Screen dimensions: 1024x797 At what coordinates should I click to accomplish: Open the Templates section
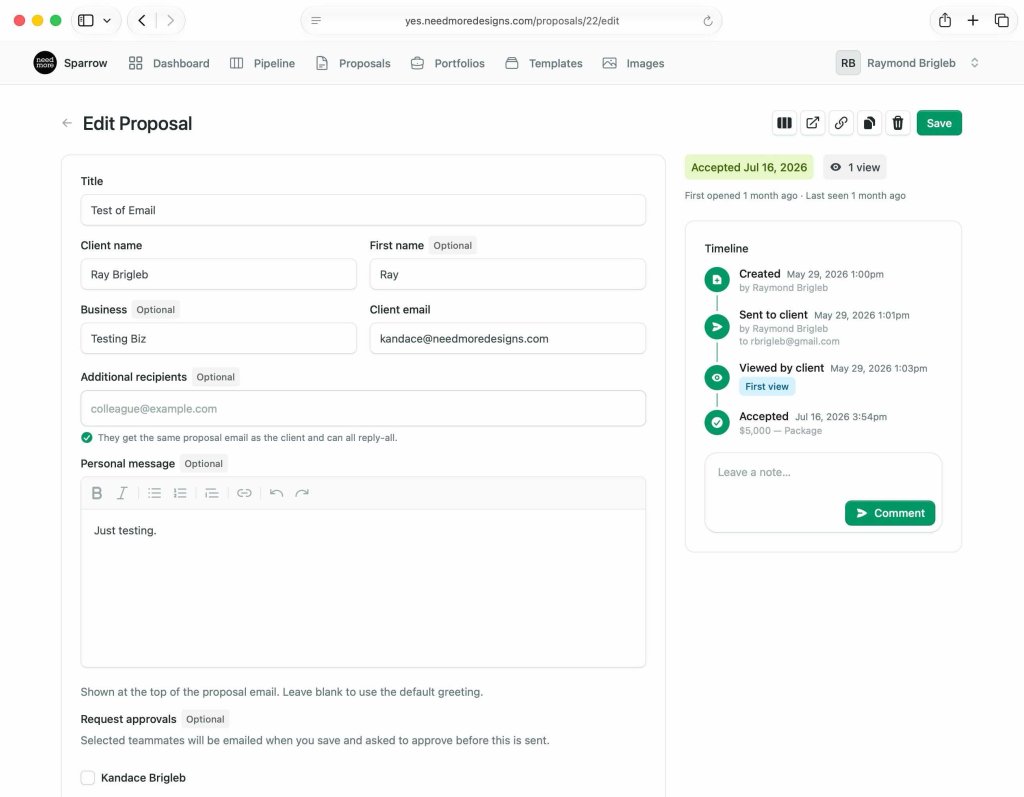543,63
